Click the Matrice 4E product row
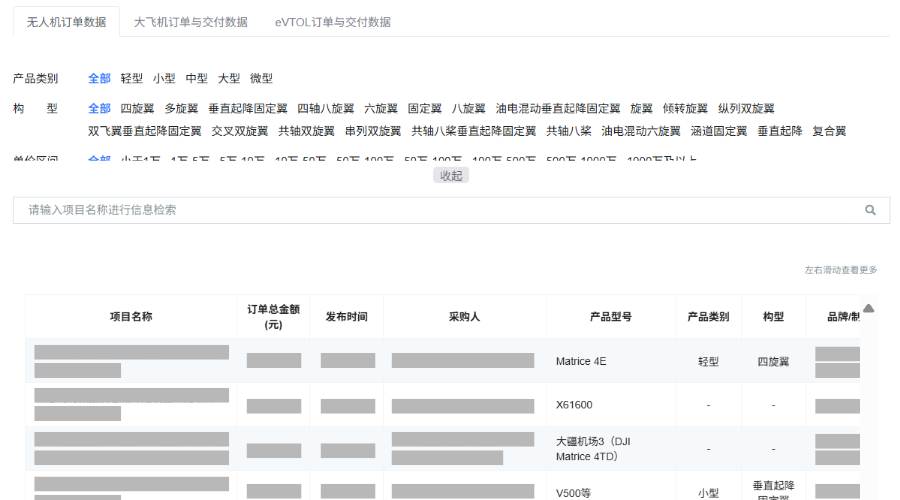900x500 pixels. click(x=580, y=361)
